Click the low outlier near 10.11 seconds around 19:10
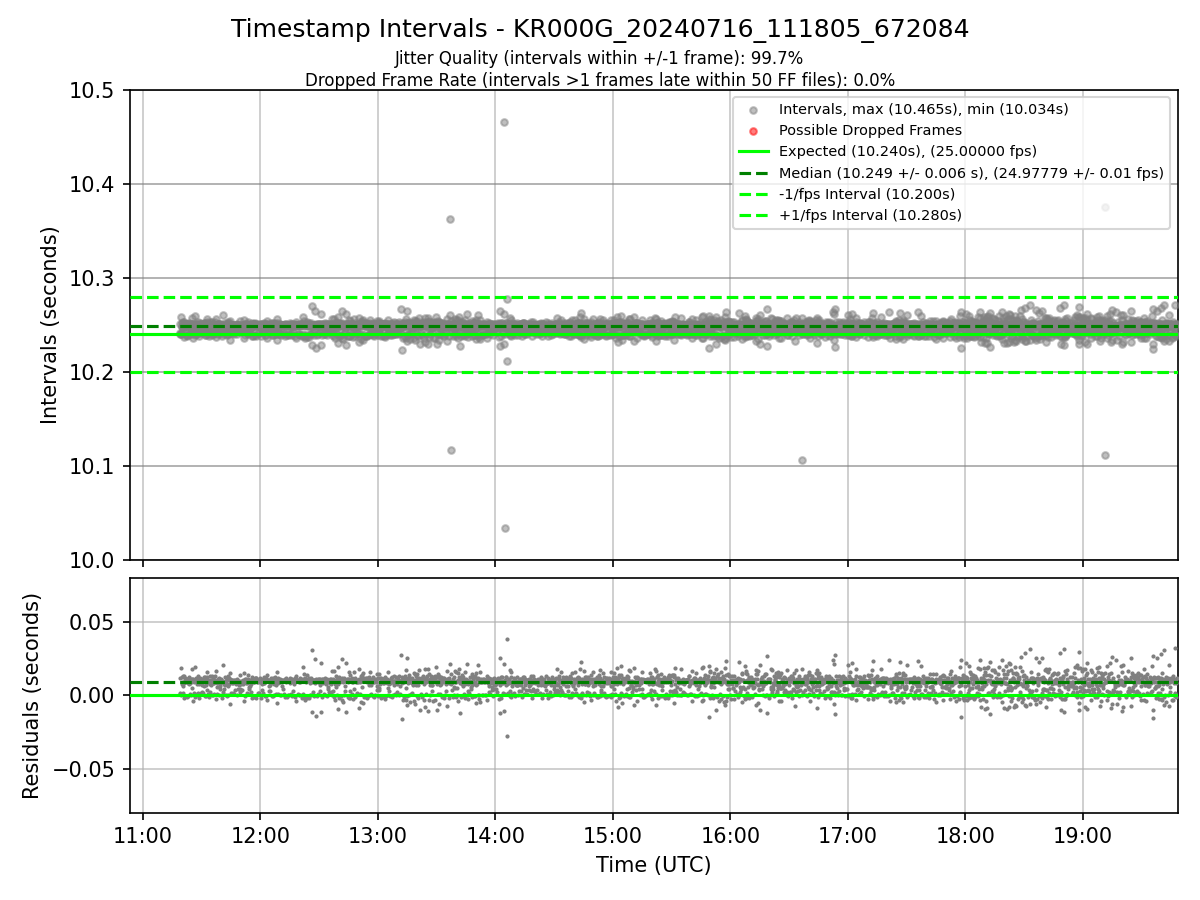This screenshot has width=1200, height=900. 1105,455
